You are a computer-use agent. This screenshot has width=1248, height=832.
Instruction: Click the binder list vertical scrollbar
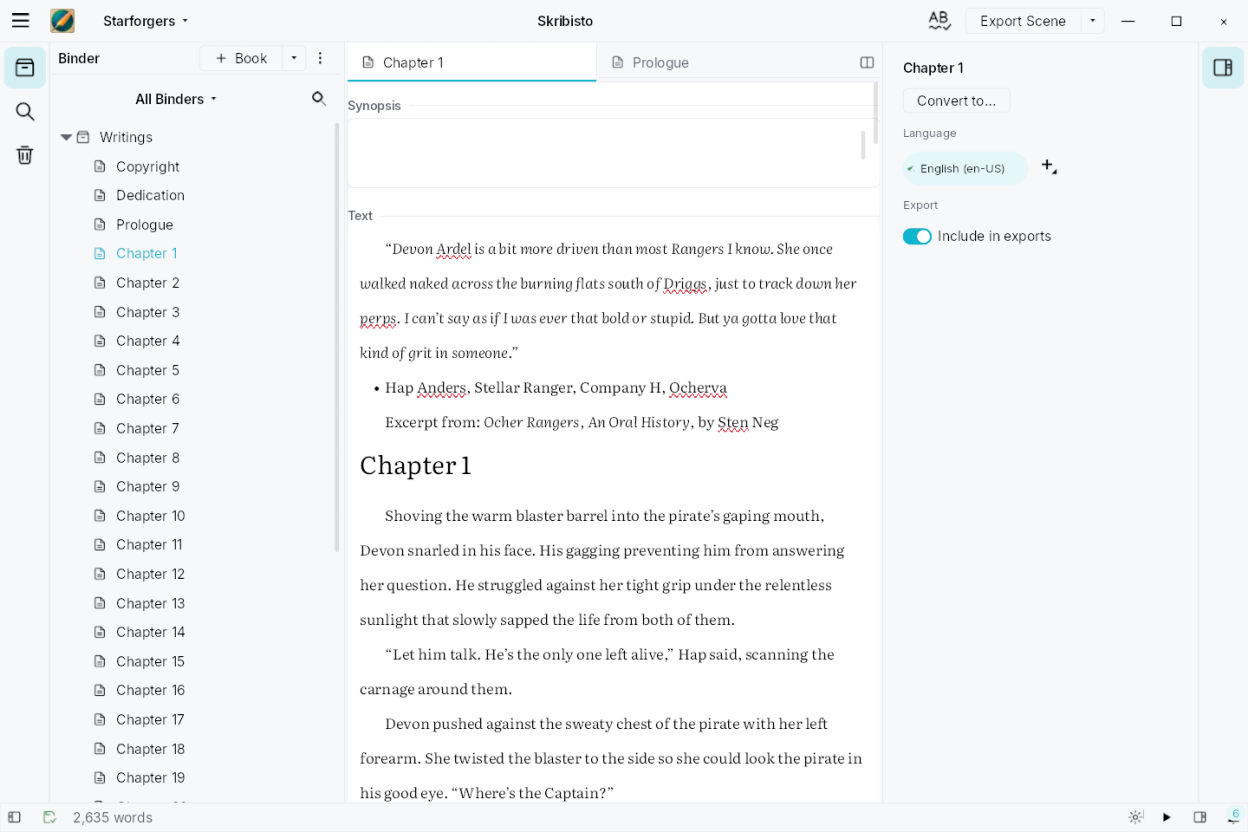click(x=337, y=340)
